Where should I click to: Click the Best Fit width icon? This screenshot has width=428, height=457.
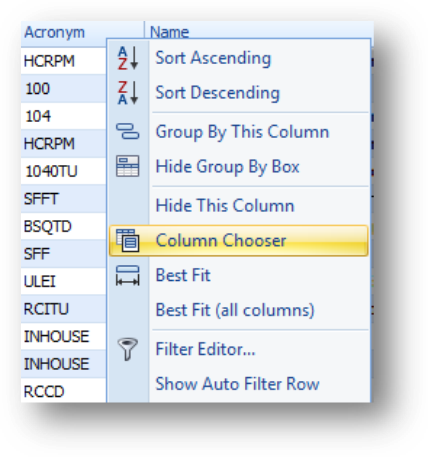pos(127,275)
